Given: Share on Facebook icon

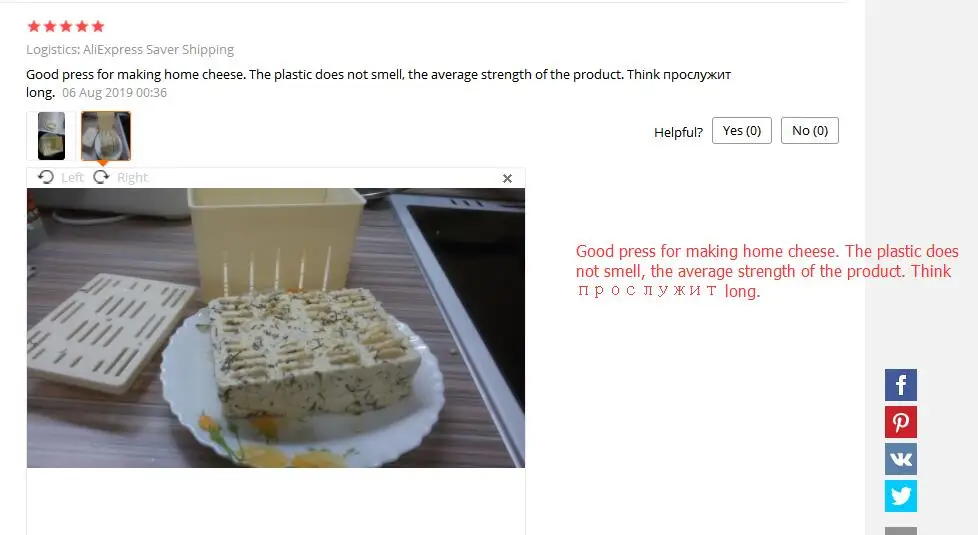Looking at the screenshot, I should tap(901, 385).
